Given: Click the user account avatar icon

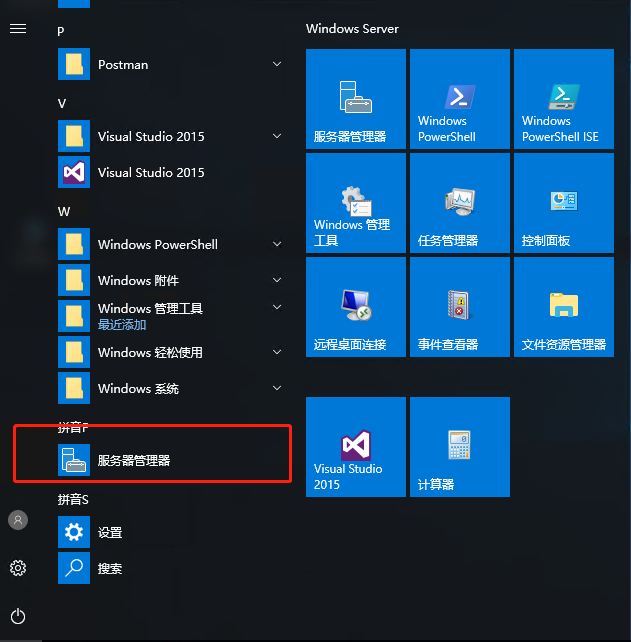Looking at the screenshot, I should [18, 520].
